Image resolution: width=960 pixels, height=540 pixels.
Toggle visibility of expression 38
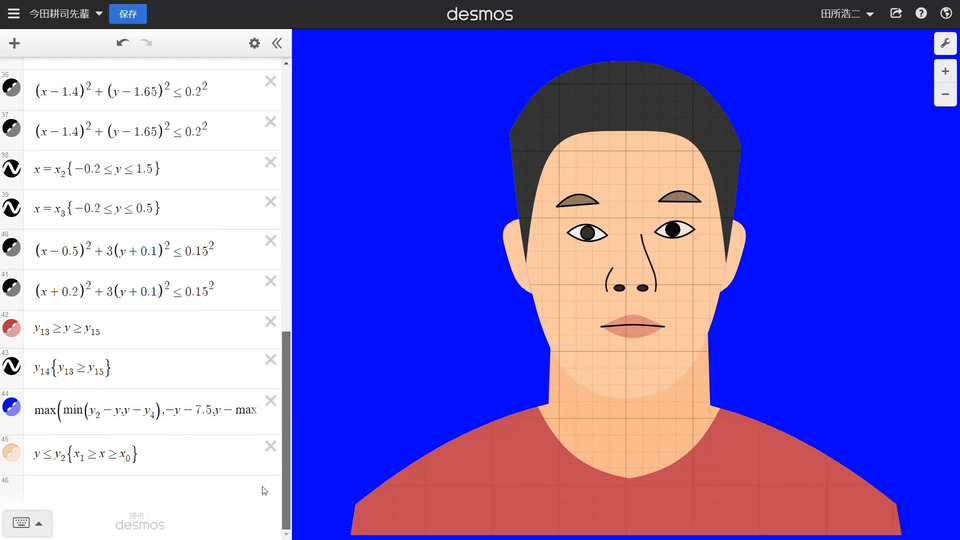[12, 168]
